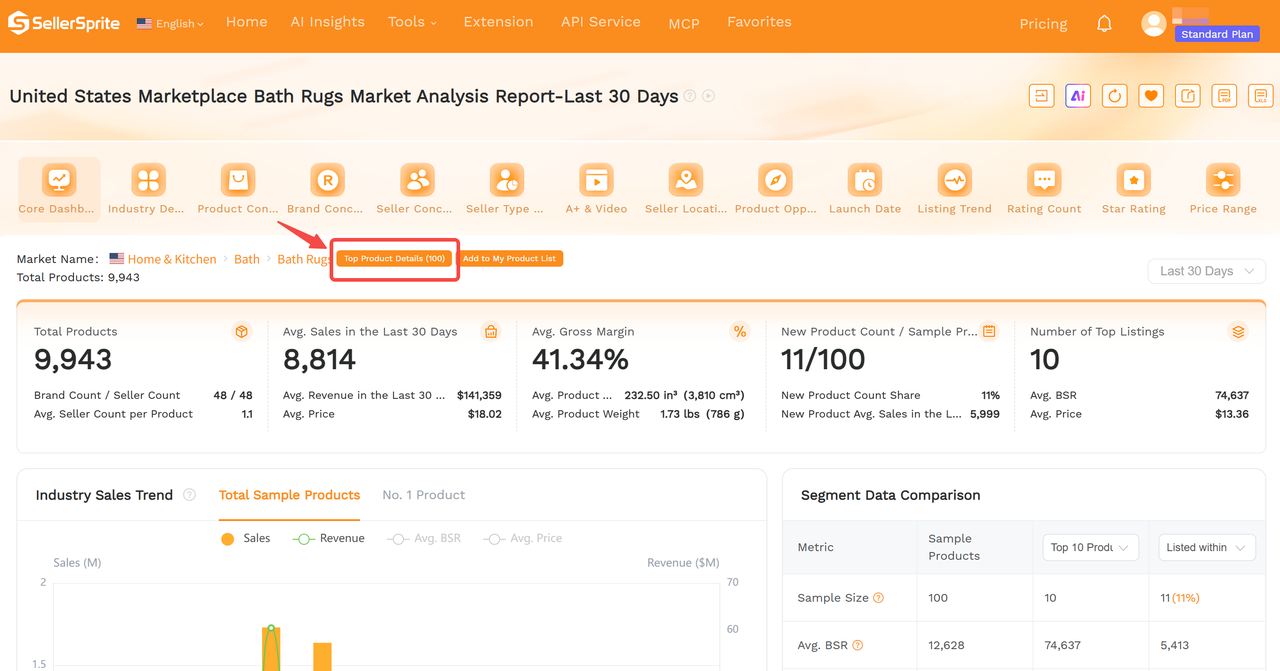Open the Core Dashboard section icon

coord(59,180)
